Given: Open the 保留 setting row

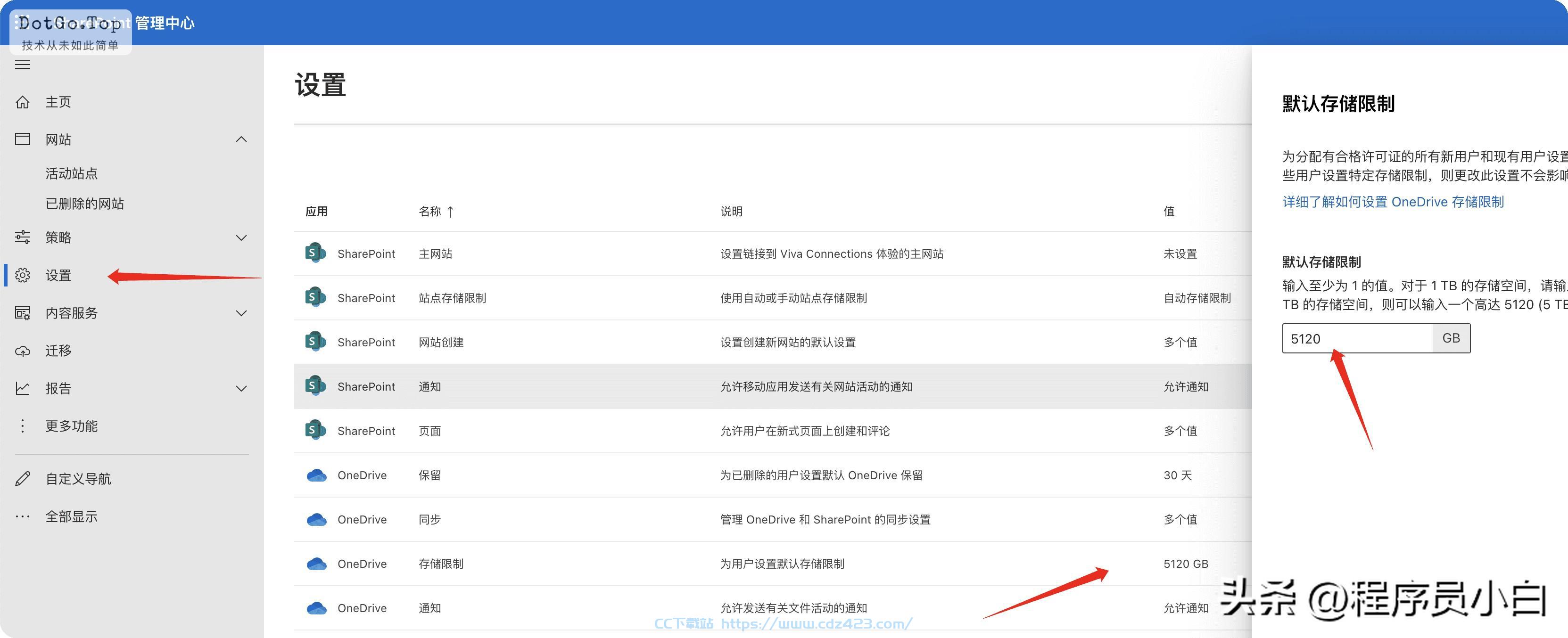Looking at the screenshot, I should (772, 475).
